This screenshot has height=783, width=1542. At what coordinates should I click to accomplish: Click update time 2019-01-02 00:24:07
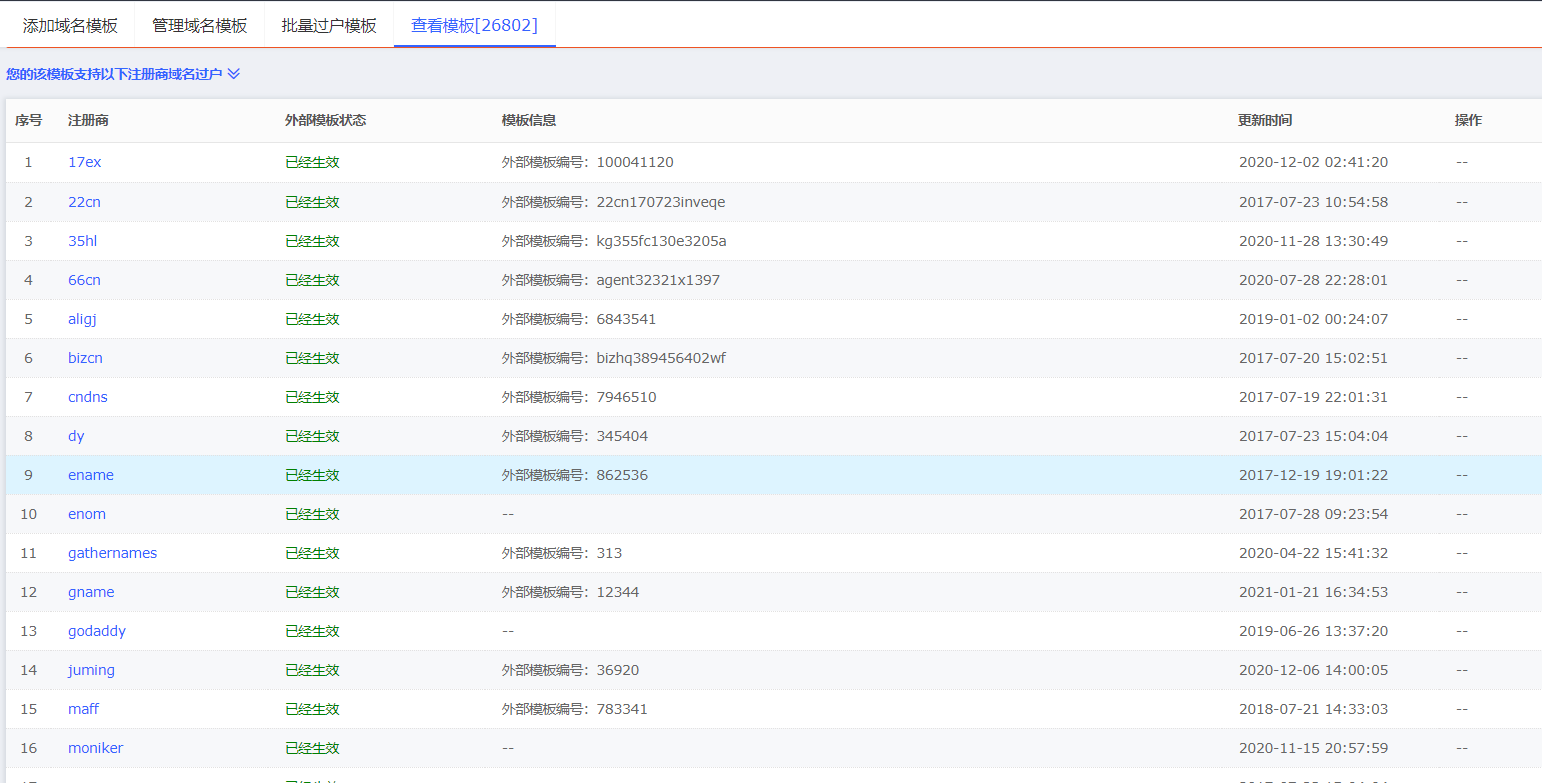tap(1313, 319)
